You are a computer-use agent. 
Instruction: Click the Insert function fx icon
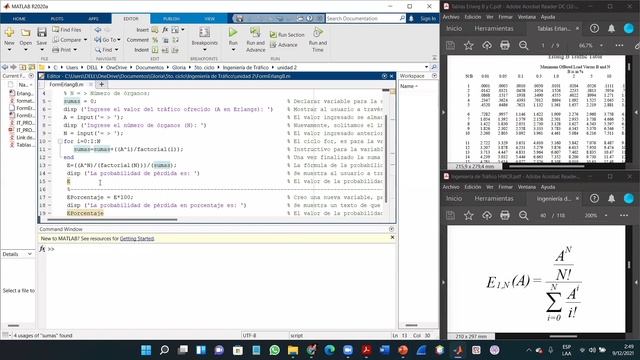[x=165, y=30]
